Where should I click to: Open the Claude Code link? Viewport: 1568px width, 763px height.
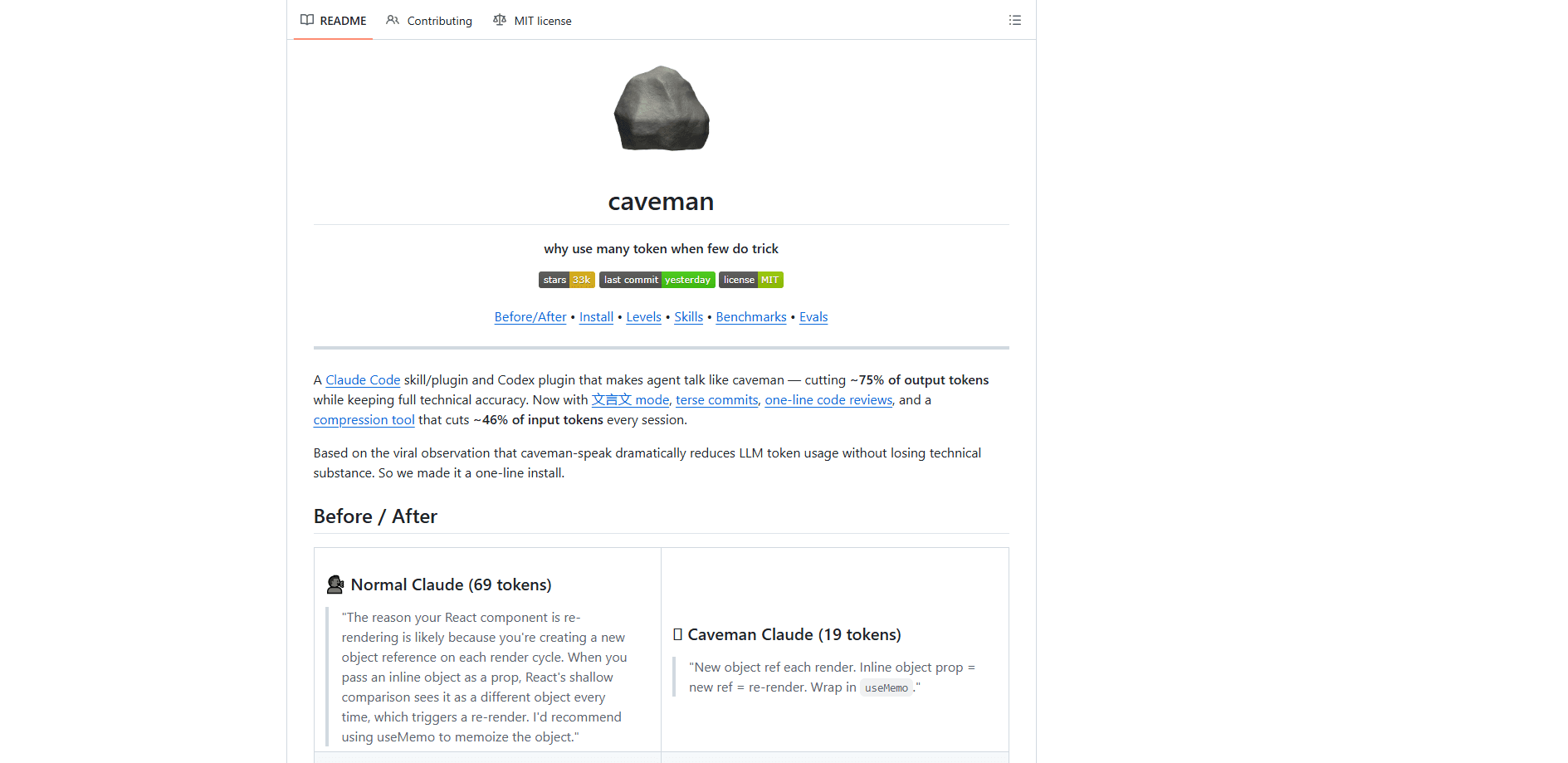point(363,380)
